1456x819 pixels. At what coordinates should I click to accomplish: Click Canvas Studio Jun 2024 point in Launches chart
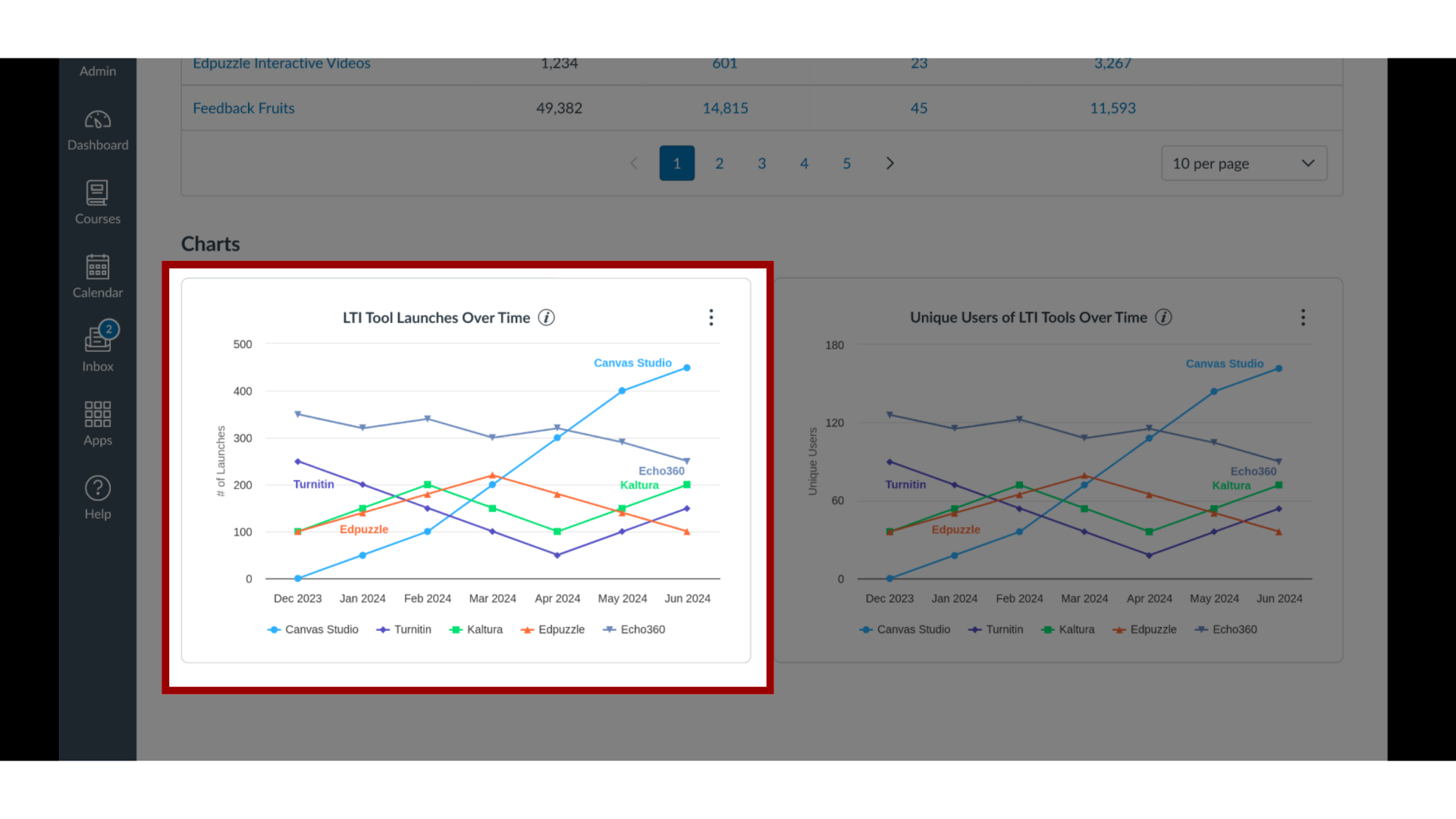point(687,368)
